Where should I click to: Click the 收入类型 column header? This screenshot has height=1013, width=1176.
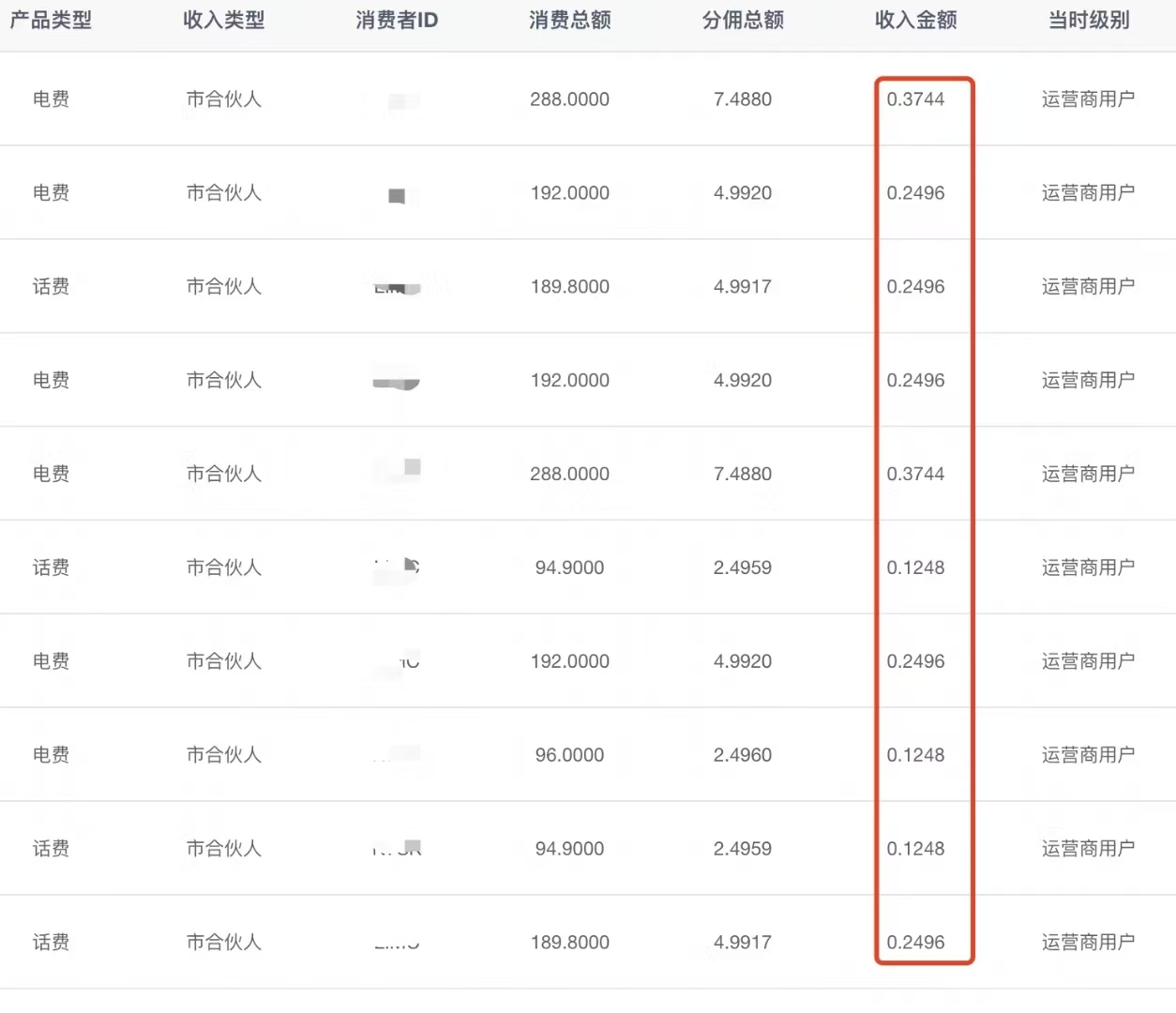coord(224,20)
